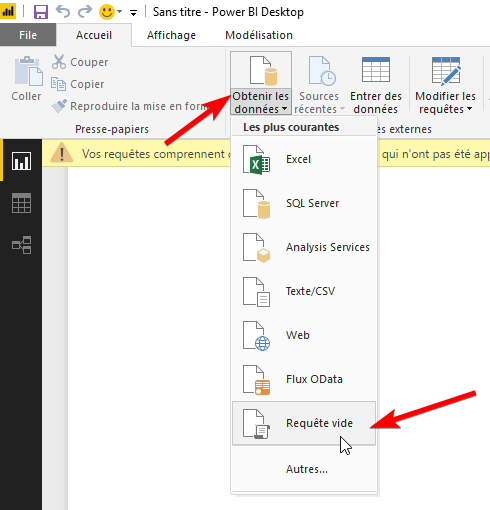Click the Save icon in the title bar
This screenshot has height=510, width=490.
(x=41, y=12)
